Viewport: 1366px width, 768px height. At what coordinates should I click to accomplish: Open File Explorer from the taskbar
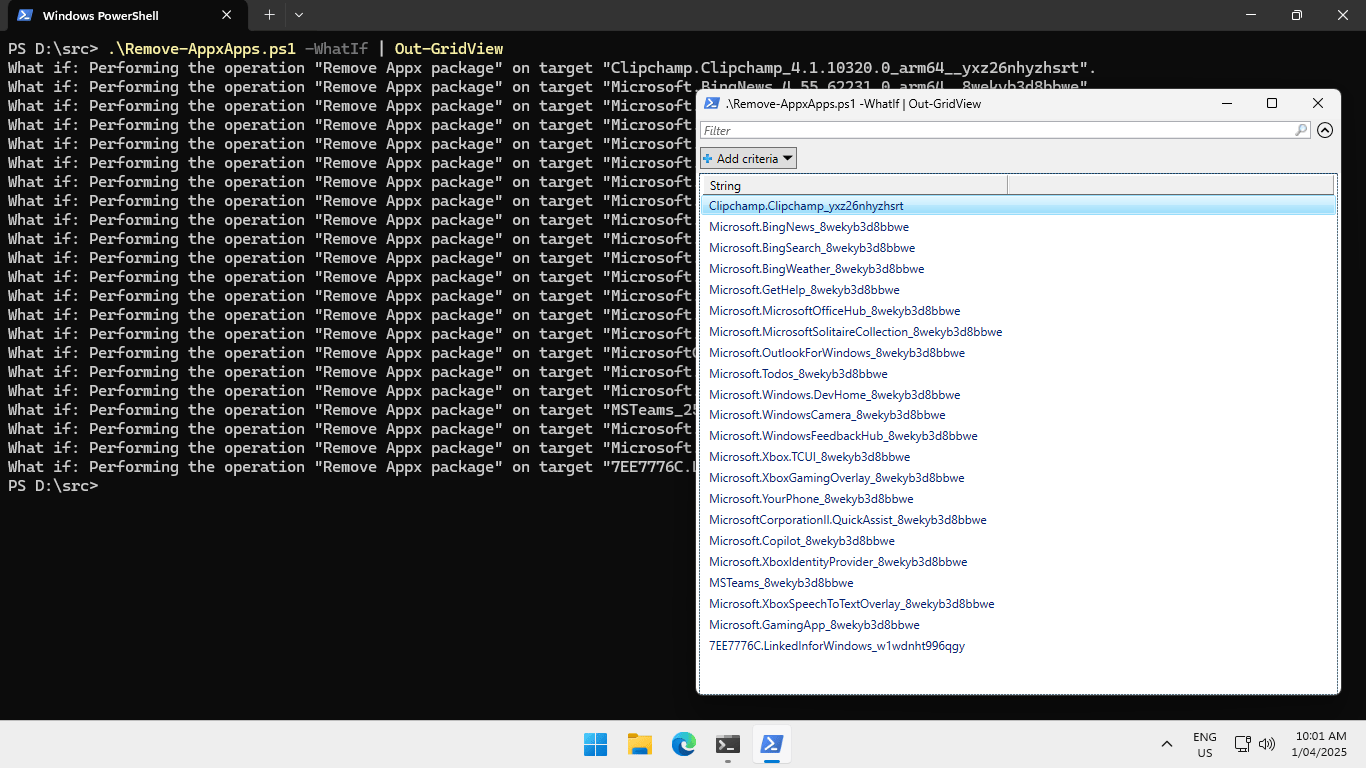click(x=640, y=744)
